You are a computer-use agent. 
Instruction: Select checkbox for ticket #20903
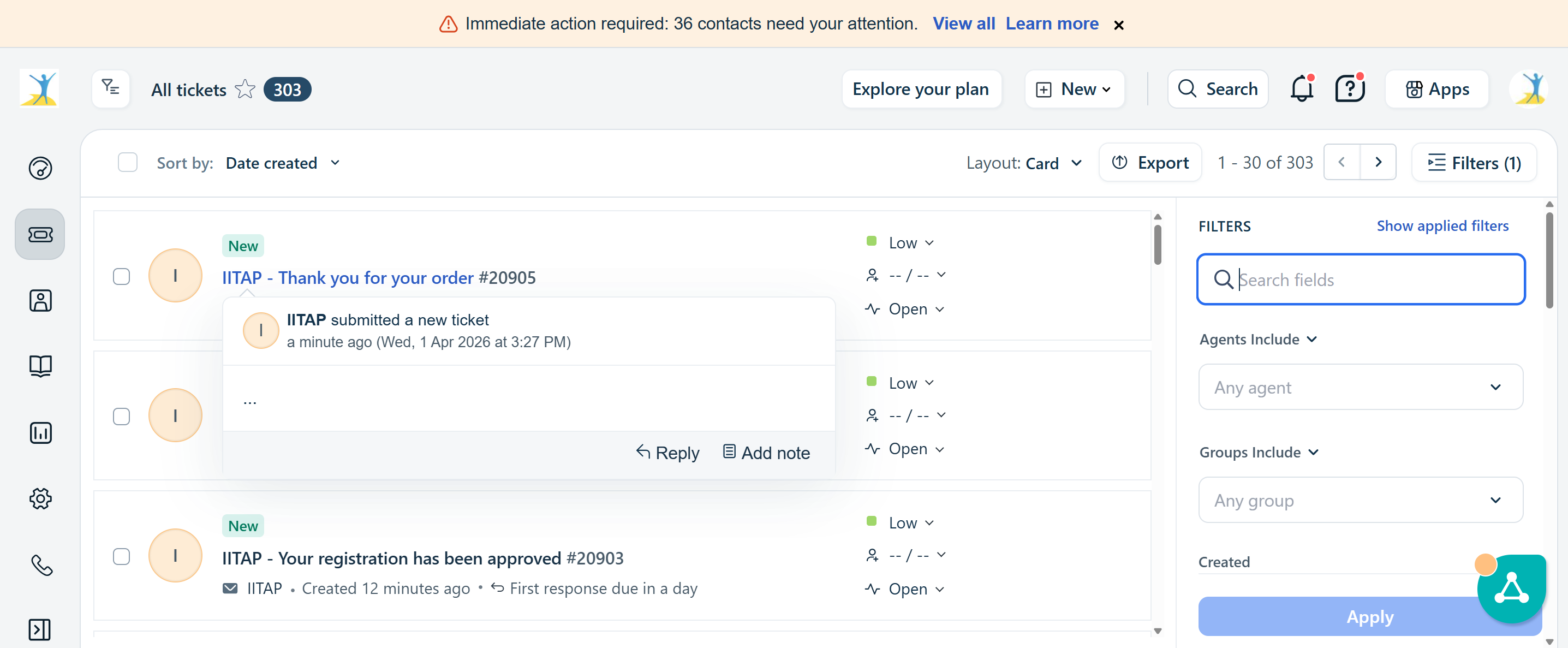(122, 557)
